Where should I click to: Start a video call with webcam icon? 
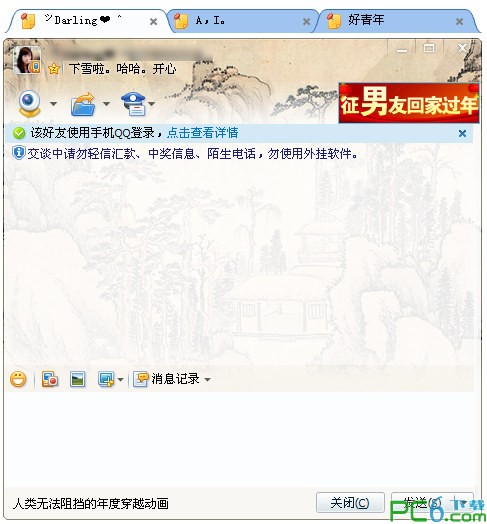(x=29, y=103)
